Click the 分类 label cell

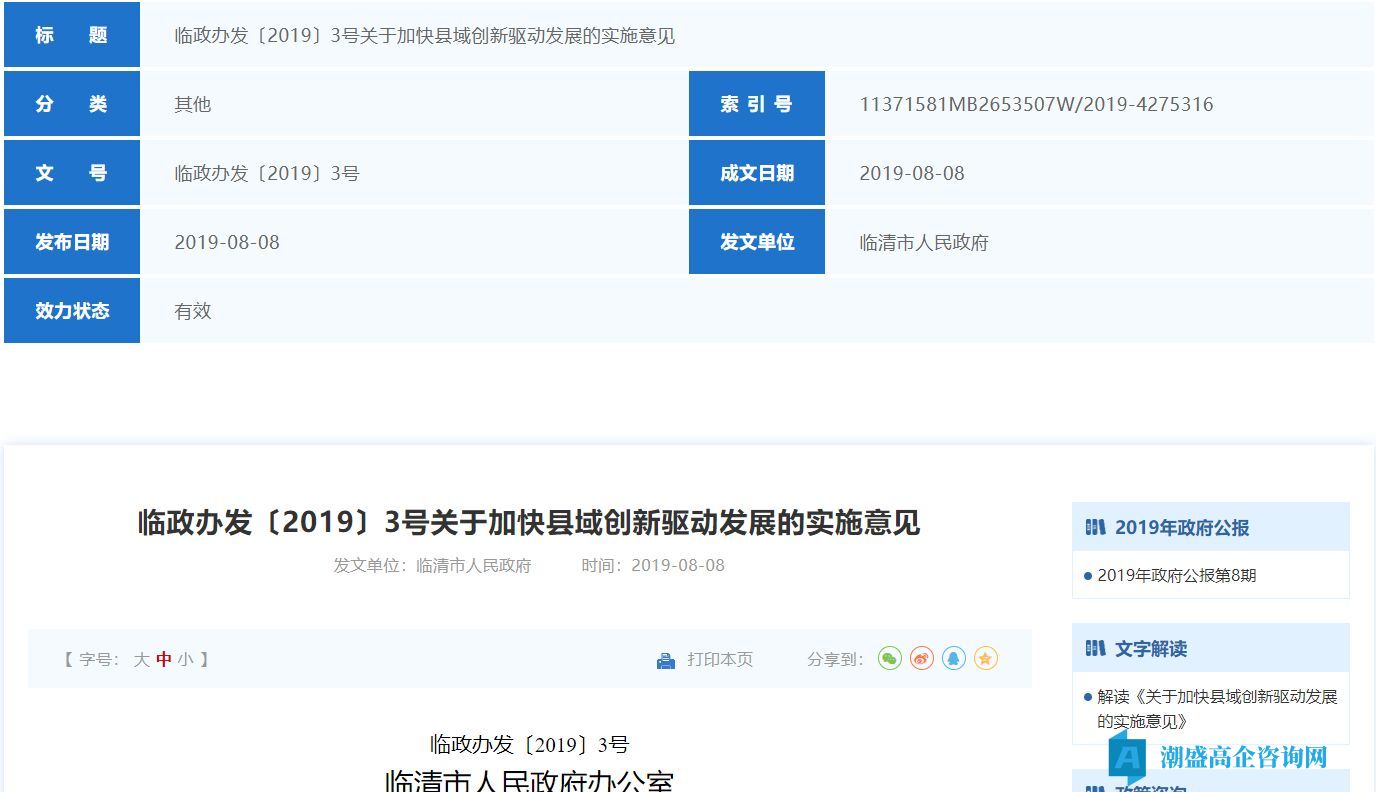pyautogui.click(x=72, y=104)
